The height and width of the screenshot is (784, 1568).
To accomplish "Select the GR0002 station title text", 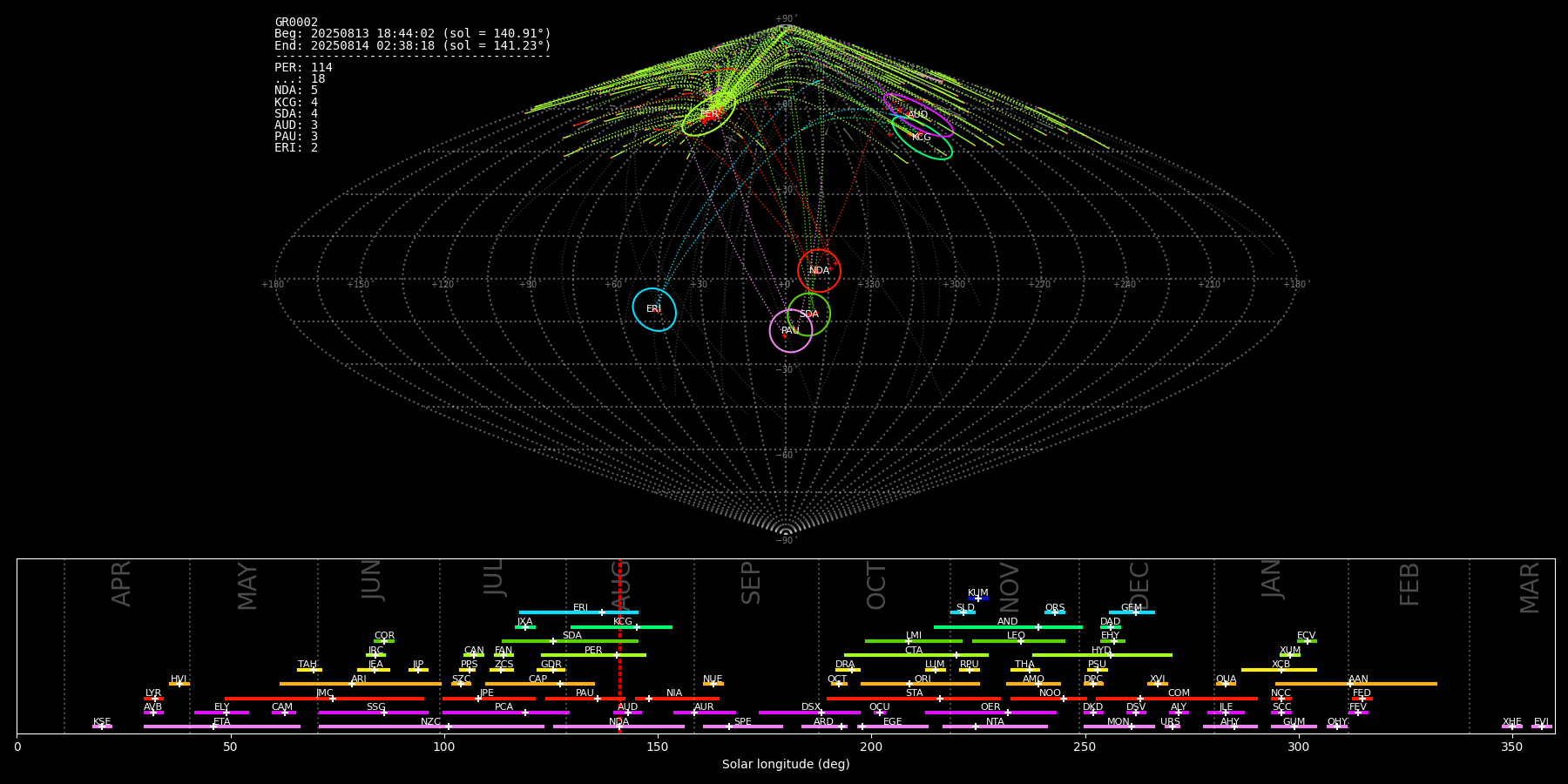I will (296, 23).
